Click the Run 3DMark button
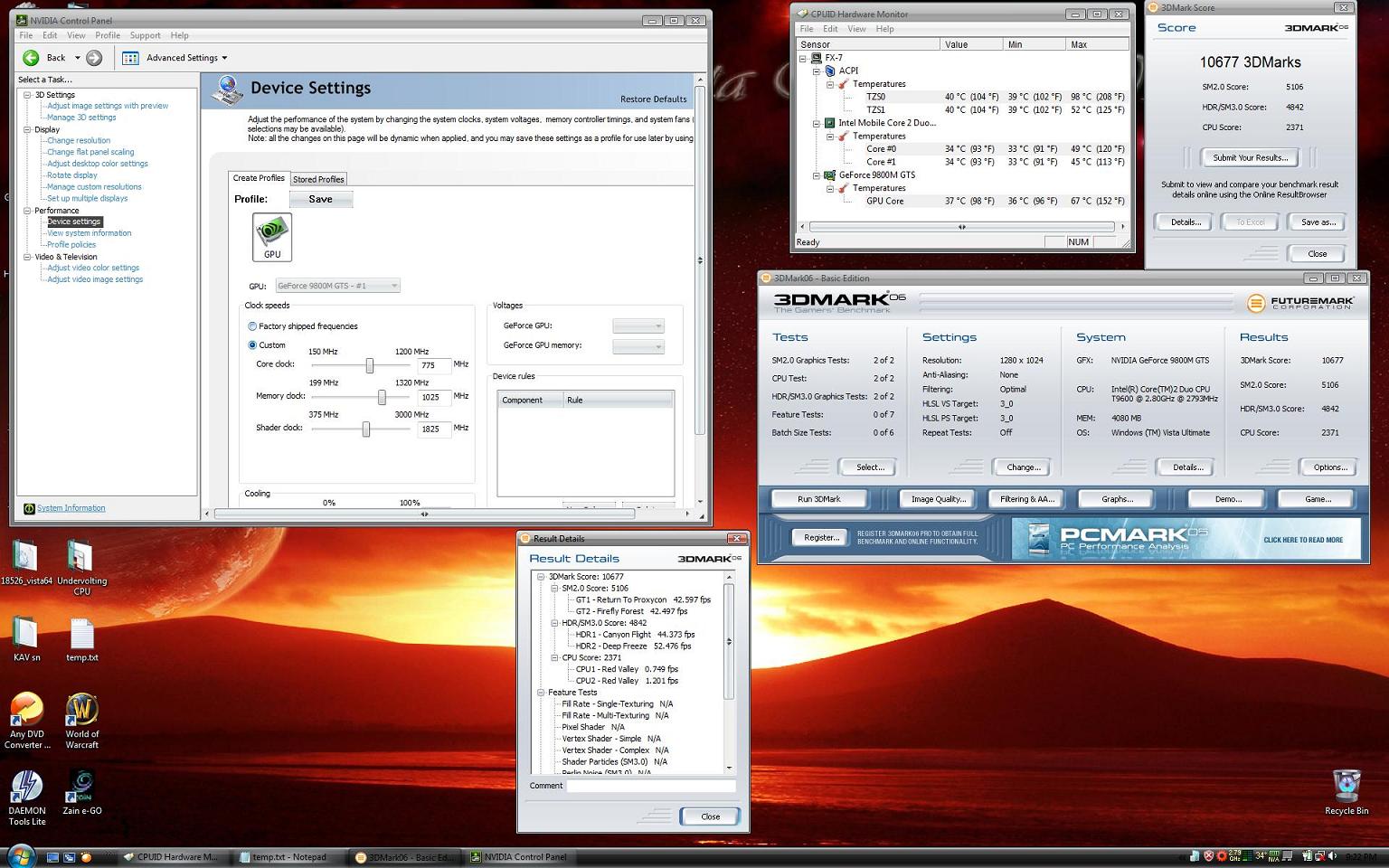 [819, 499]
